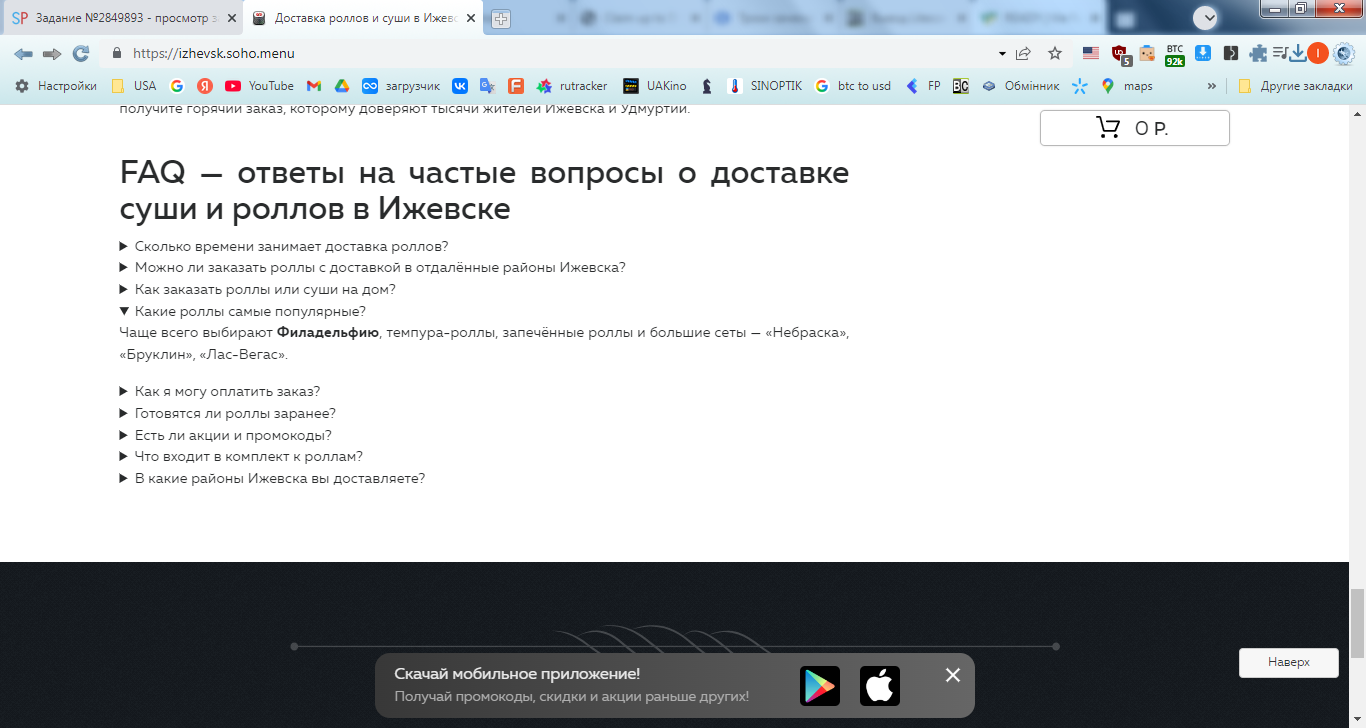Open a new tab with the plus button

501,19
